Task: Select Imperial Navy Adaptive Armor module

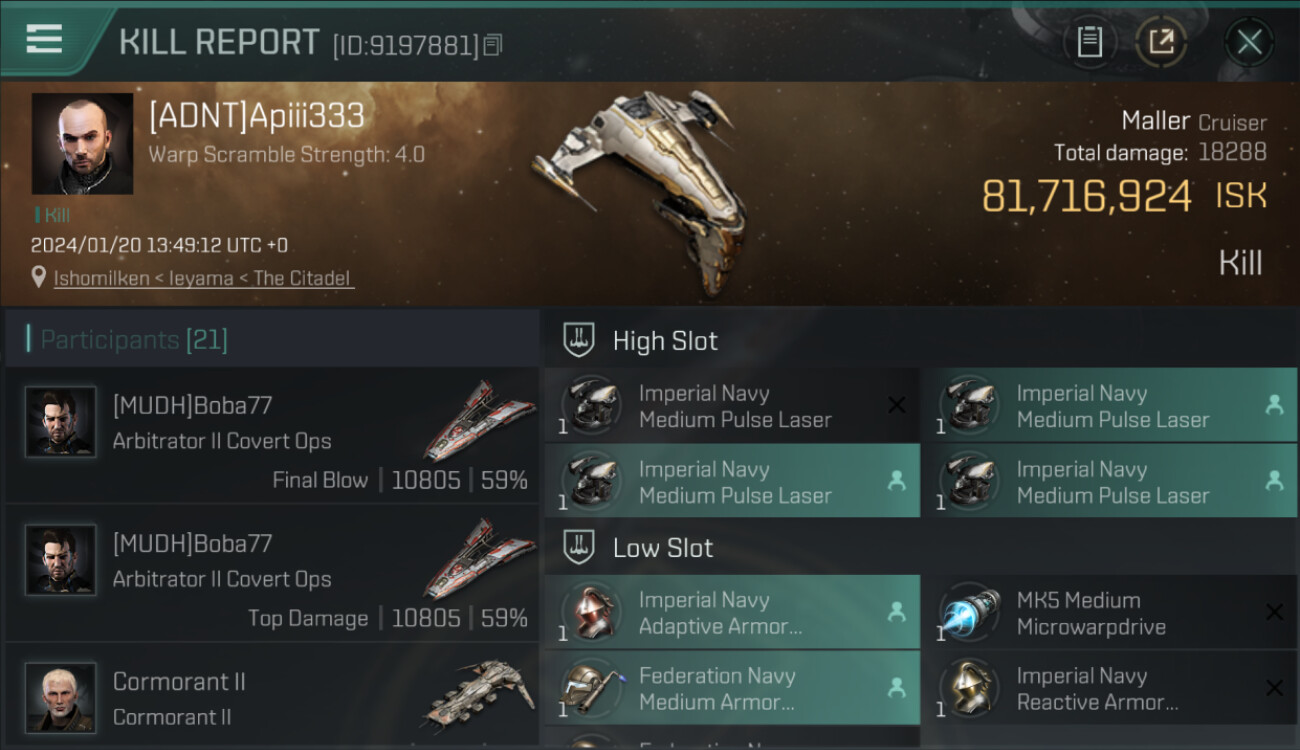Action: [x=732, y=613]
